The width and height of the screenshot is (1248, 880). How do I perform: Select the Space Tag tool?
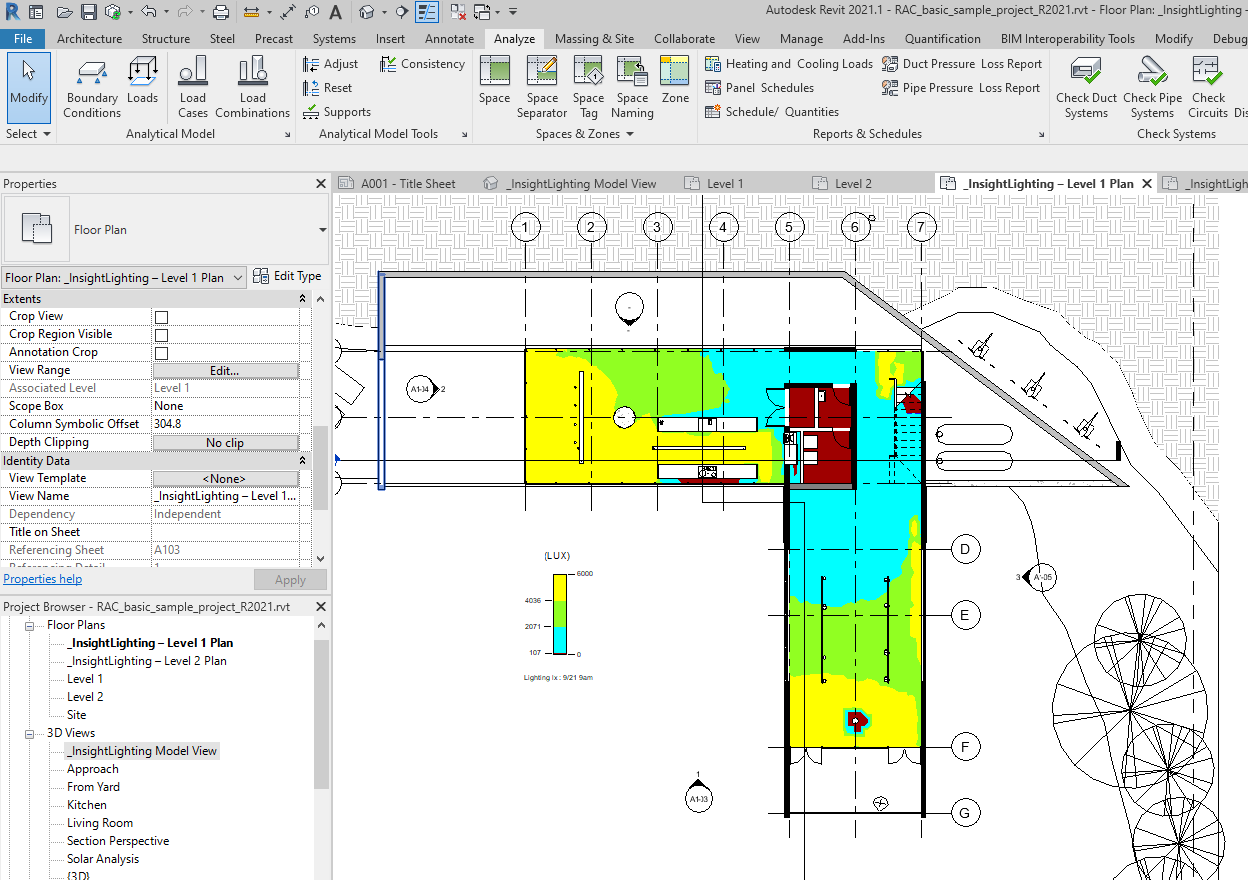pyautogui.click(x=588, y=87)
